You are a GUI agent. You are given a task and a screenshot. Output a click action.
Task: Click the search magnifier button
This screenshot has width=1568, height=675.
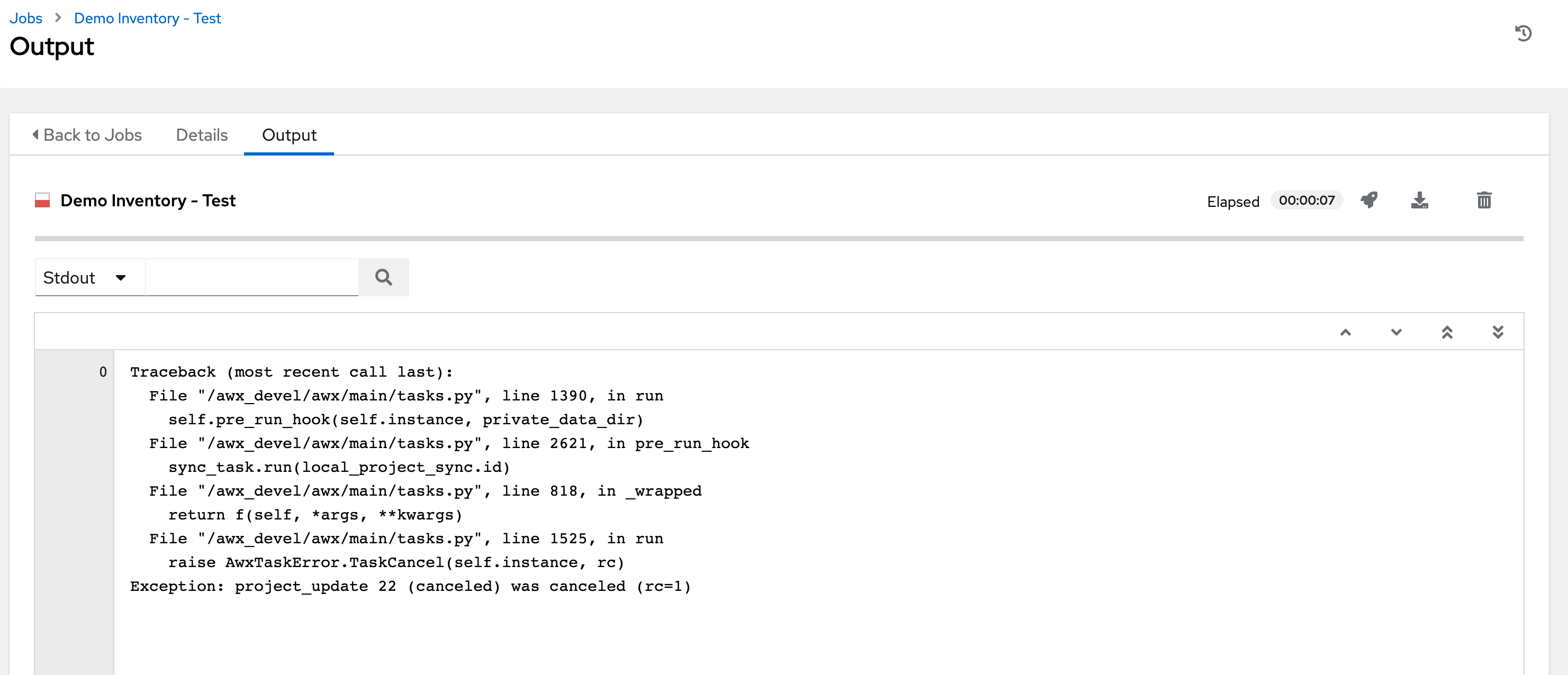coord(383,277)
